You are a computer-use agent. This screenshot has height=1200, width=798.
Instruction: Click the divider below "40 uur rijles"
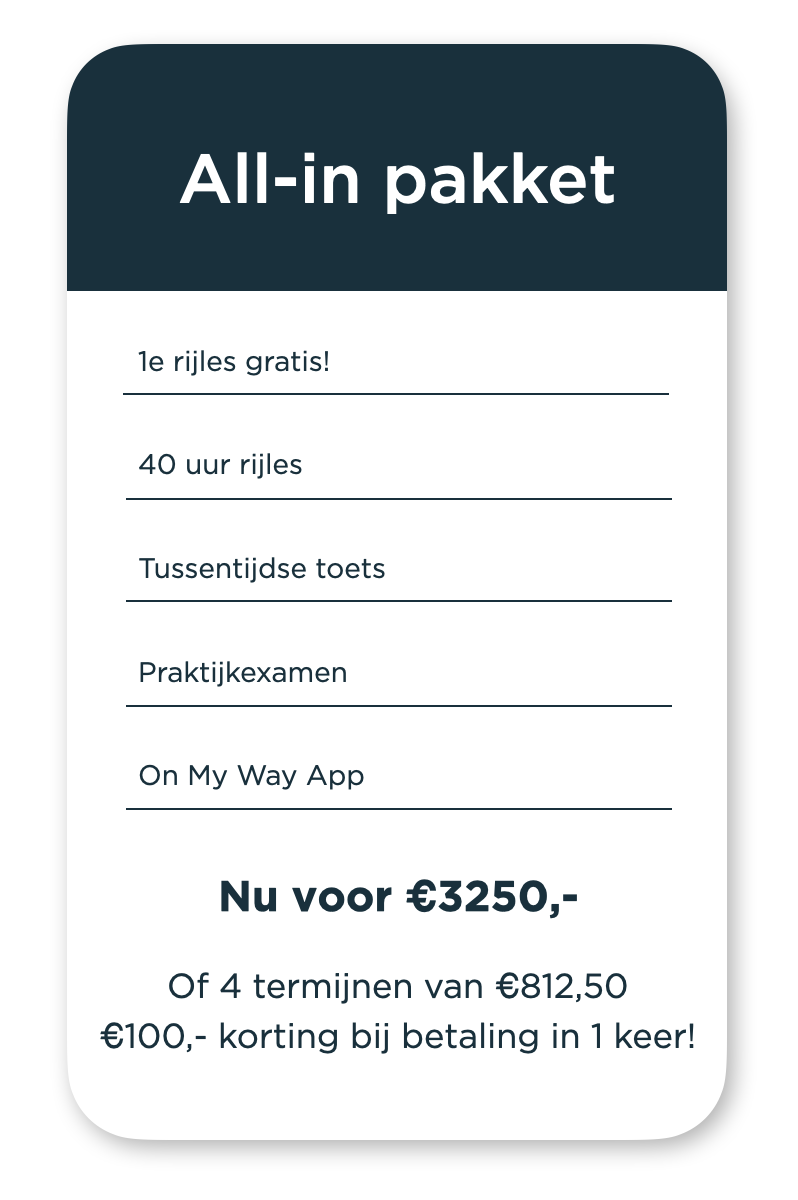[398, 498]
